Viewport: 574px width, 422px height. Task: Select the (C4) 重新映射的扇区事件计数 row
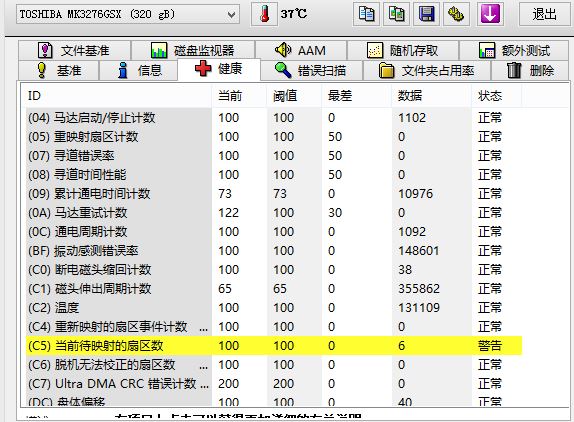[274, 327]
